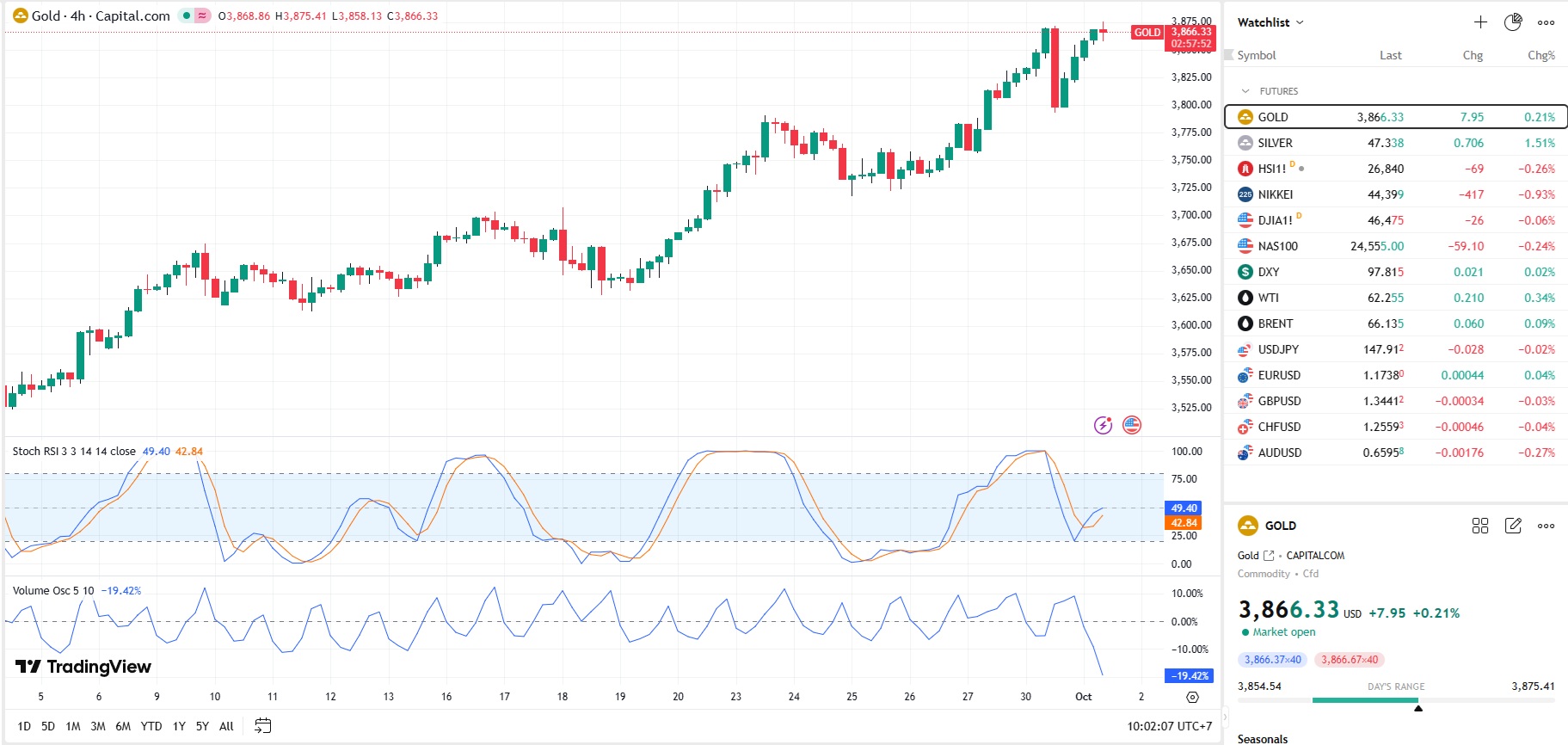Screen dimensions: 1568x745
Task: Open the timezone menu showing UTC+7
Action: (1169, 726)
